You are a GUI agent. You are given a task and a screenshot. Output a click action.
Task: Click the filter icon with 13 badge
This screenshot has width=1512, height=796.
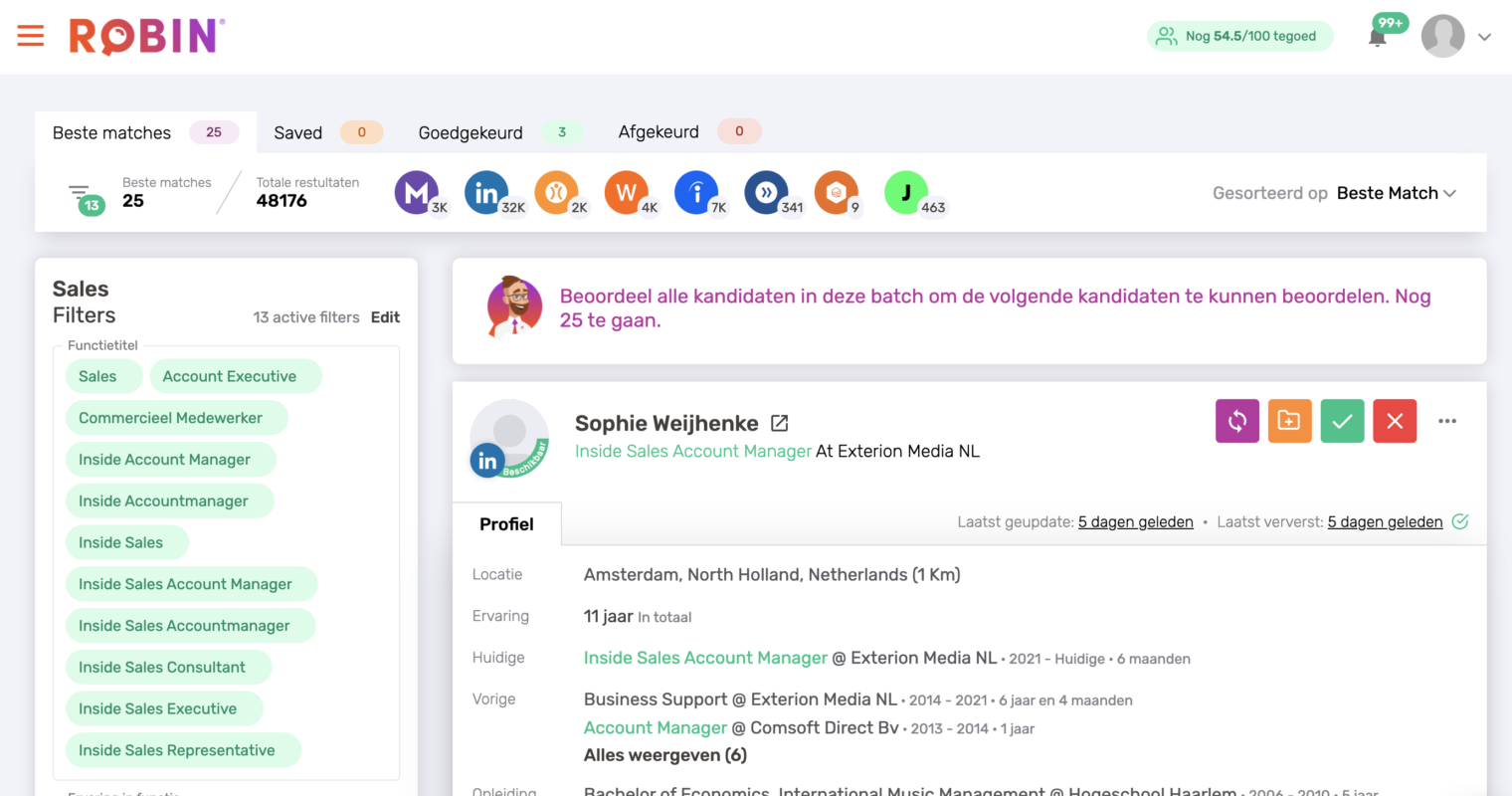point(82,195)
